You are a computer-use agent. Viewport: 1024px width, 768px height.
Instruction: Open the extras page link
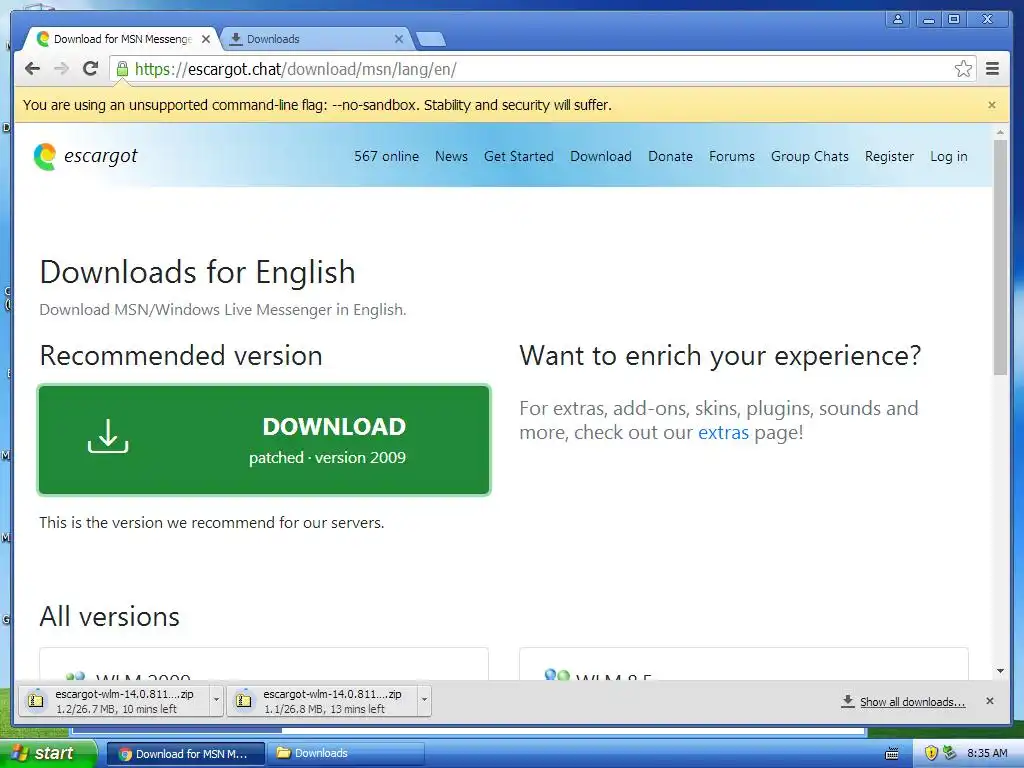[723, 432]
